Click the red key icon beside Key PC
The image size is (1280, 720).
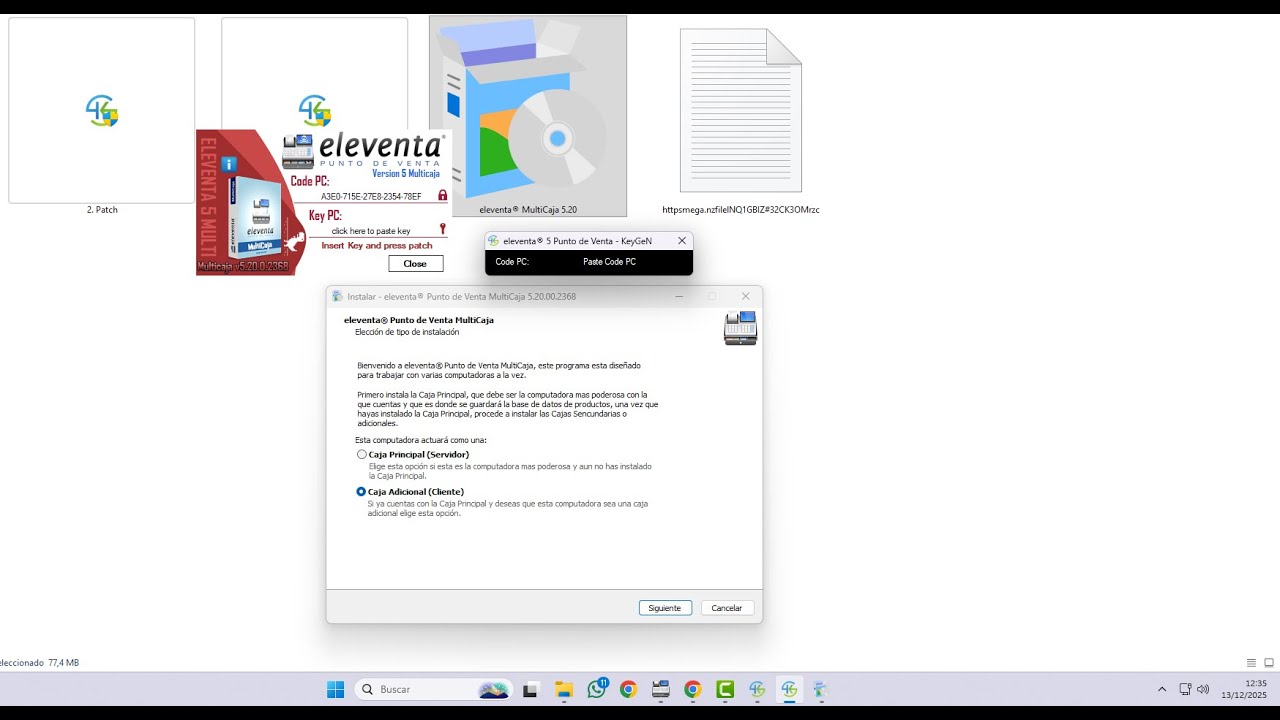[x=443, y=229]
